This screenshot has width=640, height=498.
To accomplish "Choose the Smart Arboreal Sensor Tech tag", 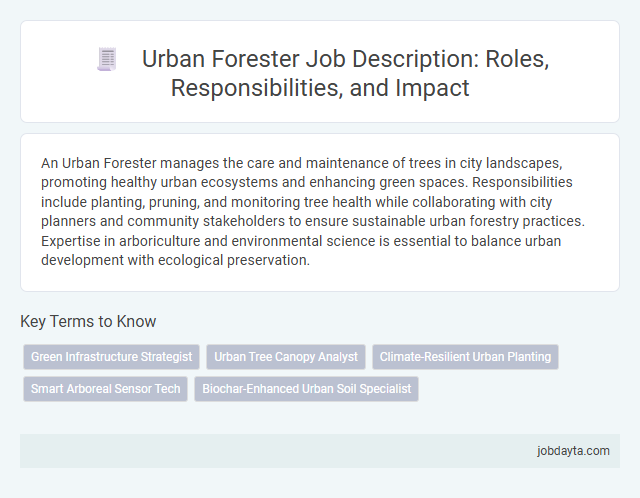I will click(x=105, y=389).
